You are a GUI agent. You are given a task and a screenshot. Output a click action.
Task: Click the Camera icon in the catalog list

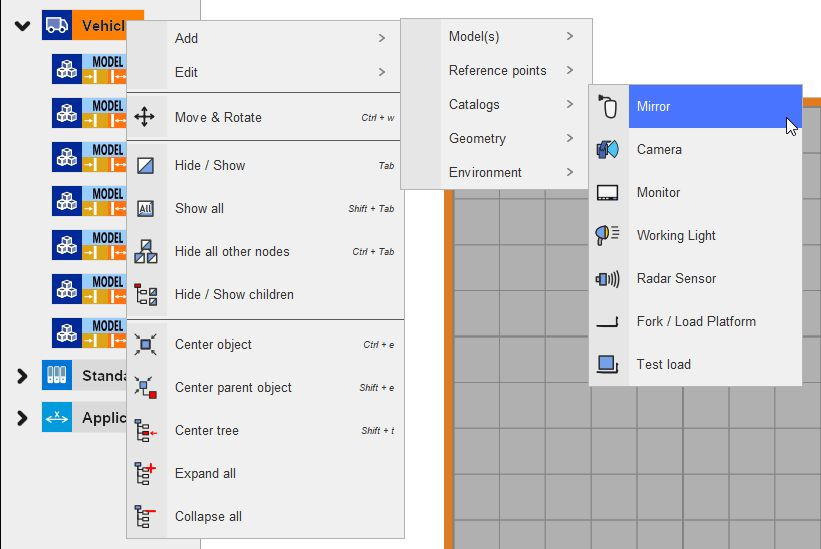(608, 149)
